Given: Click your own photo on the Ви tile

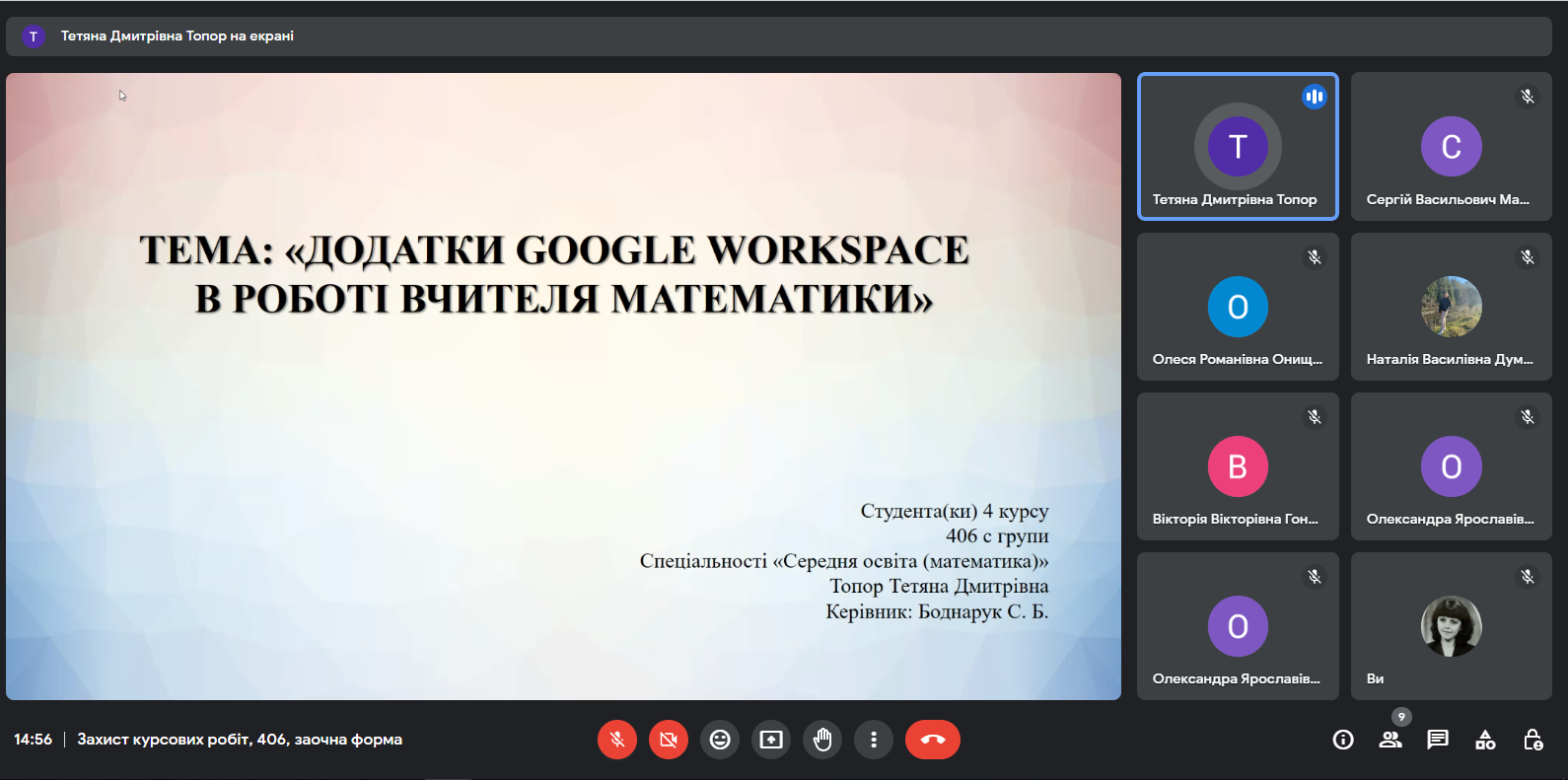Looking at the screenshot, I should coord(1452,626).
